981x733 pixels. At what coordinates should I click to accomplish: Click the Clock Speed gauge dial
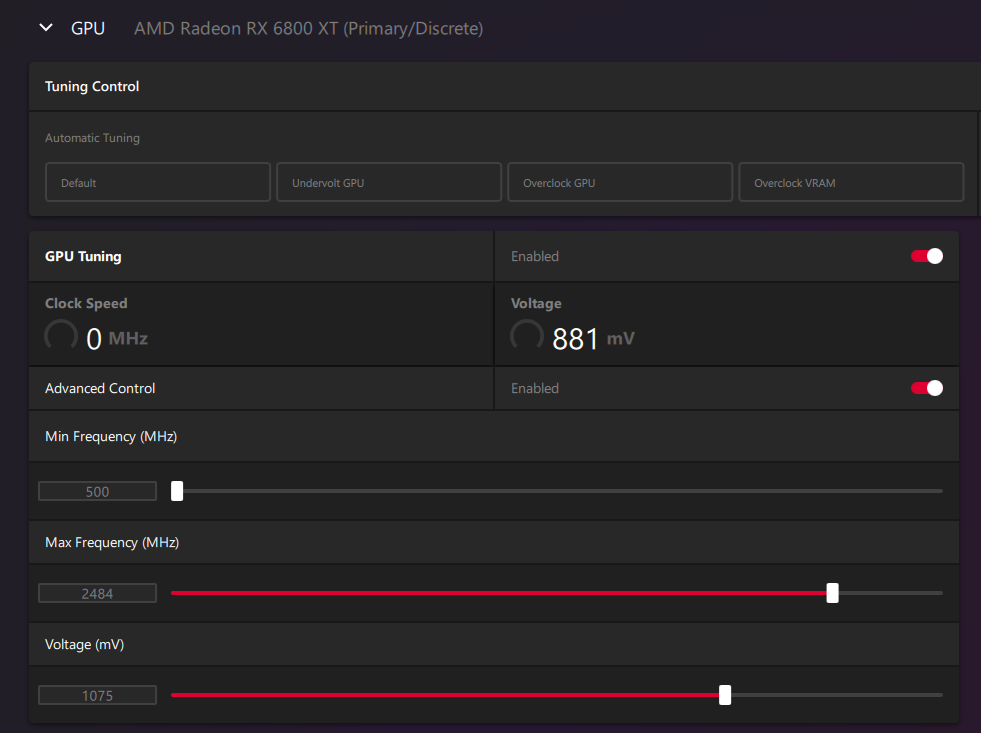pos(61,336)
